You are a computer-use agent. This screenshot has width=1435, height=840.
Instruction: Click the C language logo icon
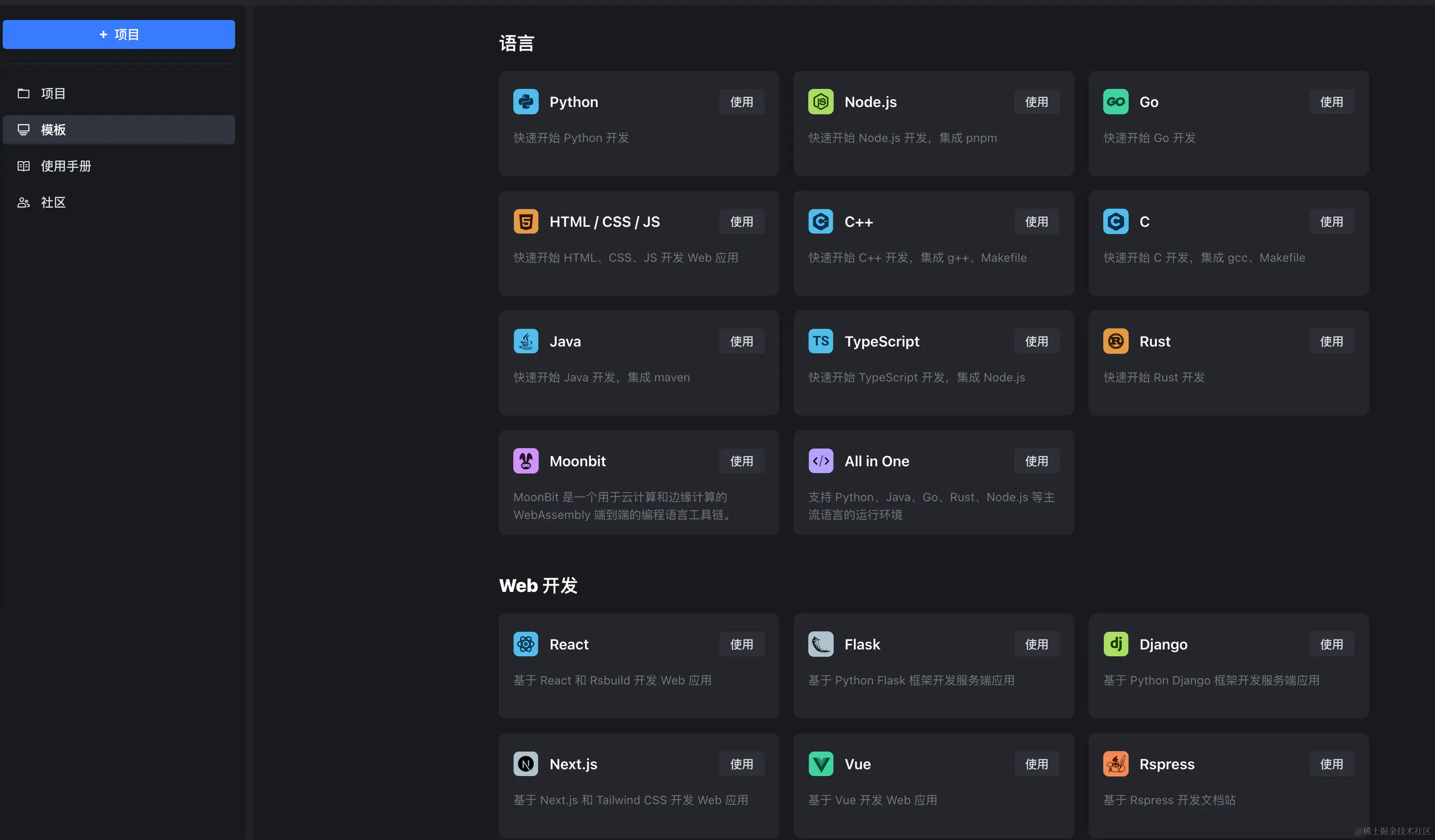coord(1116,222)
